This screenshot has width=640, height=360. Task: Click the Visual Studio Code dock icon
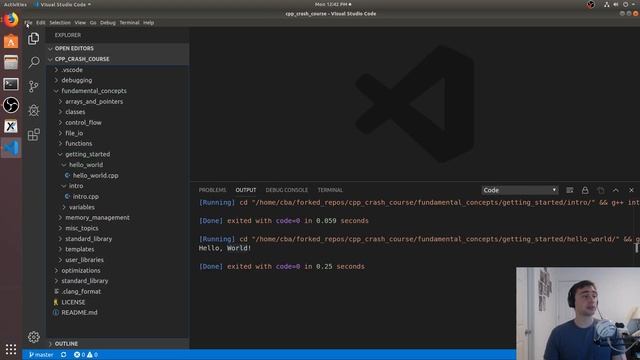pyautogui.click(x=11, y=148)
